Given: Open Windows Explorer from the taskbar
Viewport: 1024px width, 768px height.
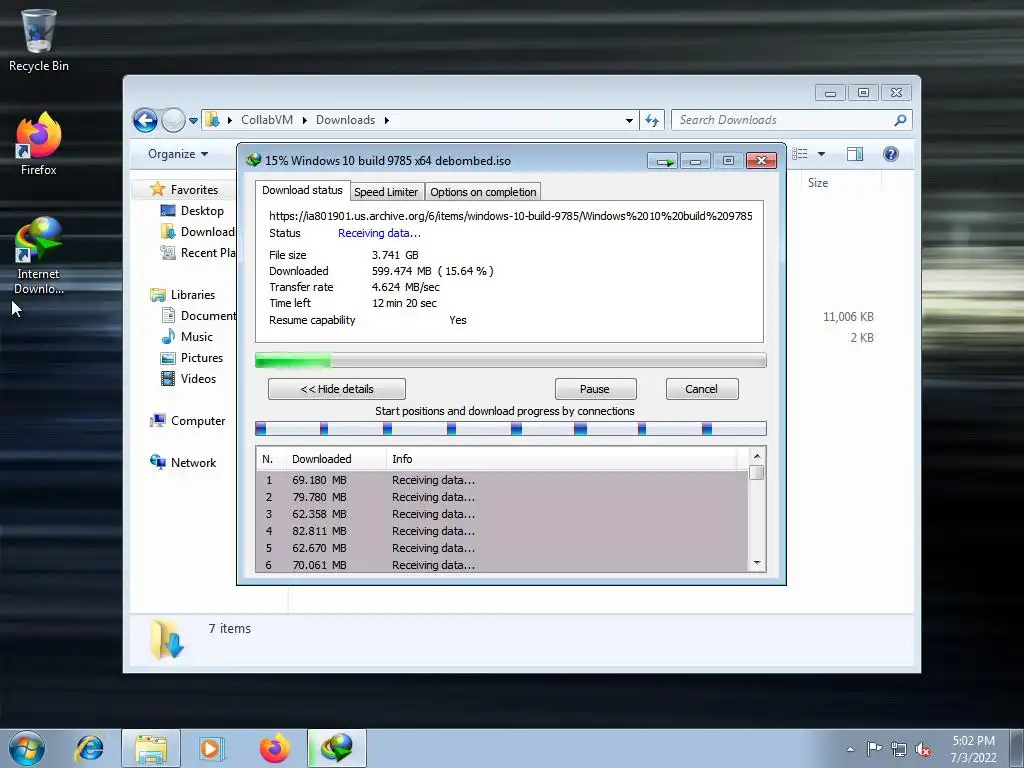Looking at the screenshot, I should pos(151,748).
